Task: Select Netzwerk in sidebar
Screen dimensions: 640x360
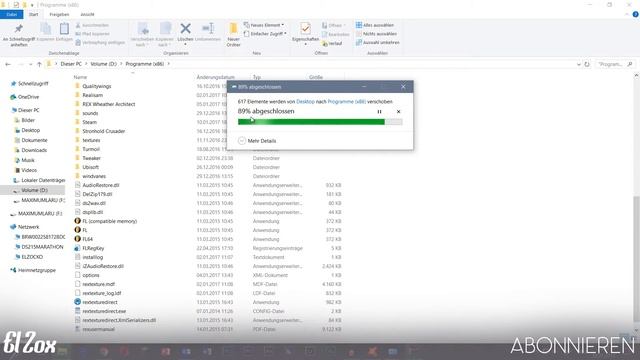Action: [25, 227]
